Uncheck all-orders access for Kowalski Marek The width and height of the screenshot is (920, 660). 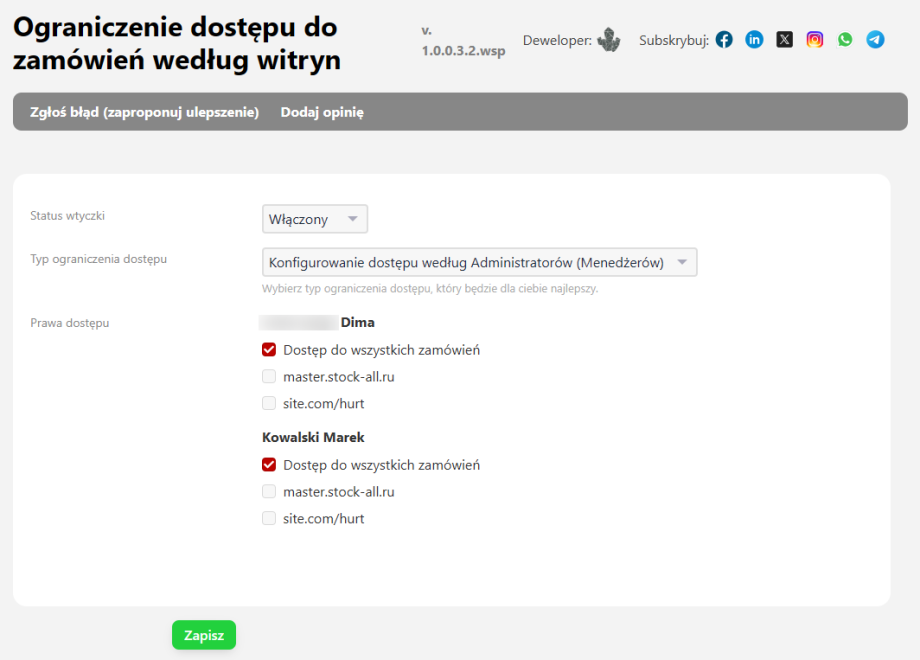pyautogui.click(x=269, y=465)
